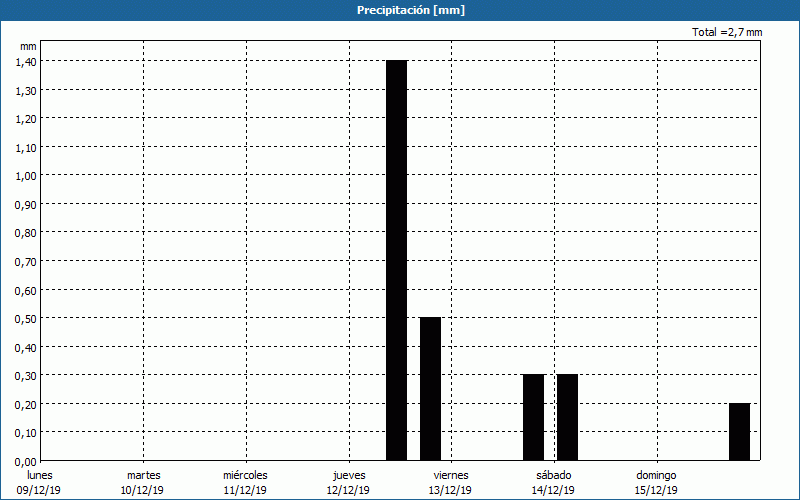Select the 0,20 mm bar after domingo
The width and height of the screenshot is (800, 500).
click(x=739, y=432)
